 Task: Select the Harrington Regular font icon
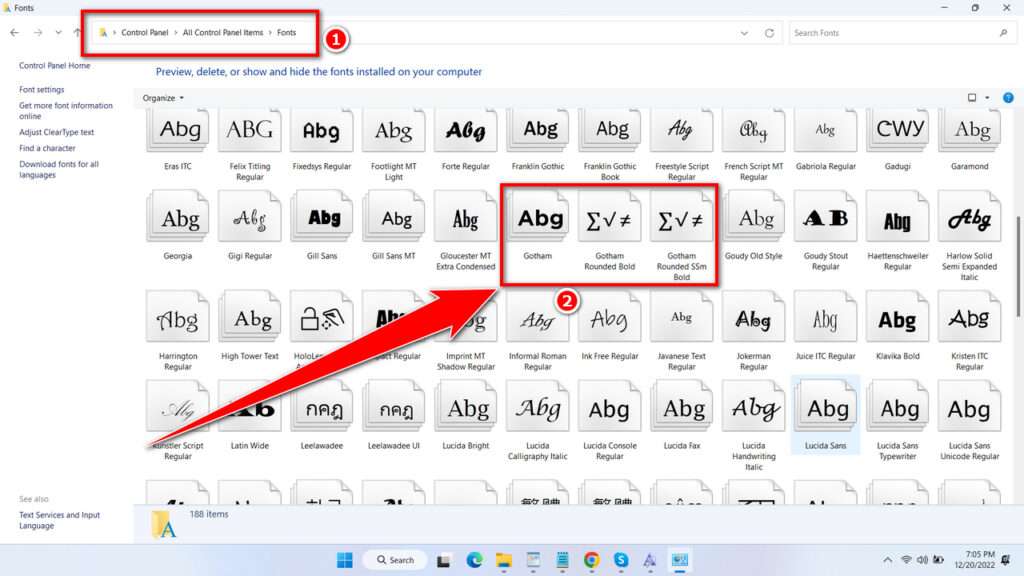point(178,317)
